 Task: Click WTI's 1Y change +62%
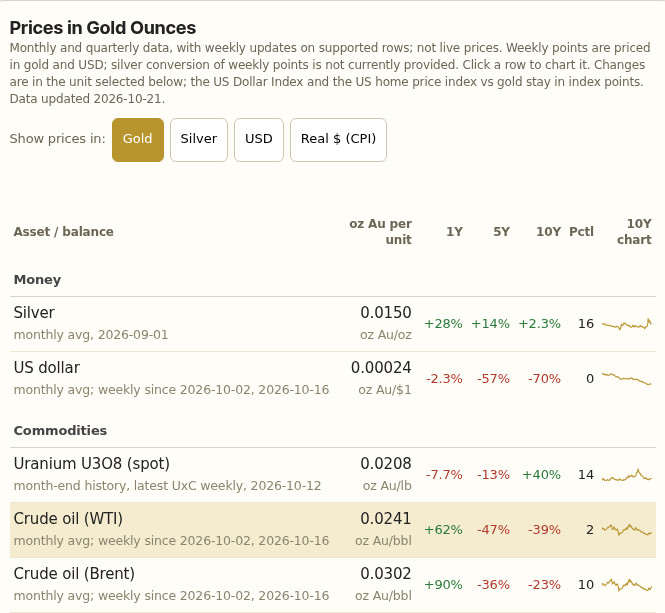pos(443,530)
